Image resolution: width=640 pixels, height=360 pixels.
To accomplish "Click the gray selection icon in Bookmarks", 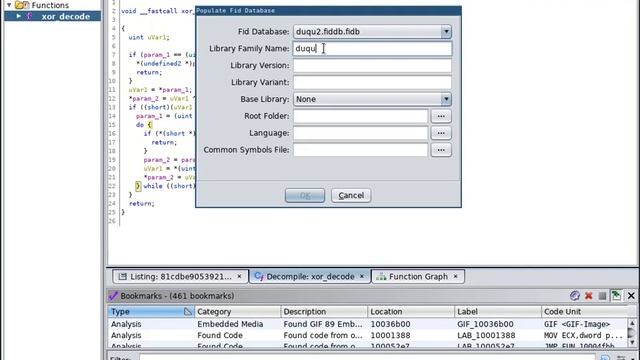I will 602,296.
